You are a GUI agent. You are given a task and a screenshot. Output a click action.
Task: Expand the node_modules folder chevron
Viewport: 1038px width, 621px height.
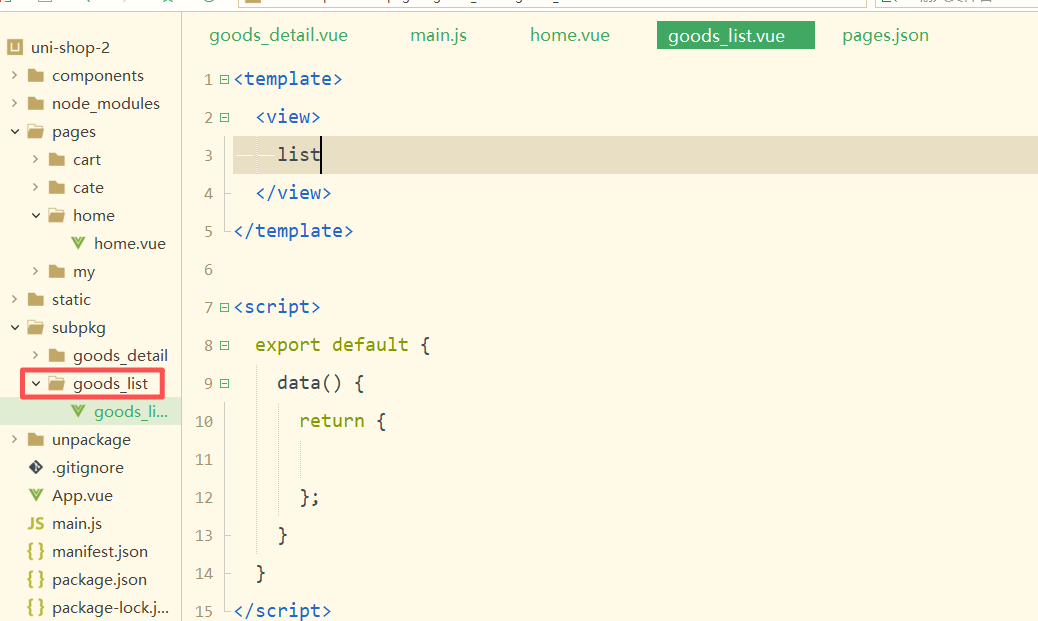coord(15,103)
